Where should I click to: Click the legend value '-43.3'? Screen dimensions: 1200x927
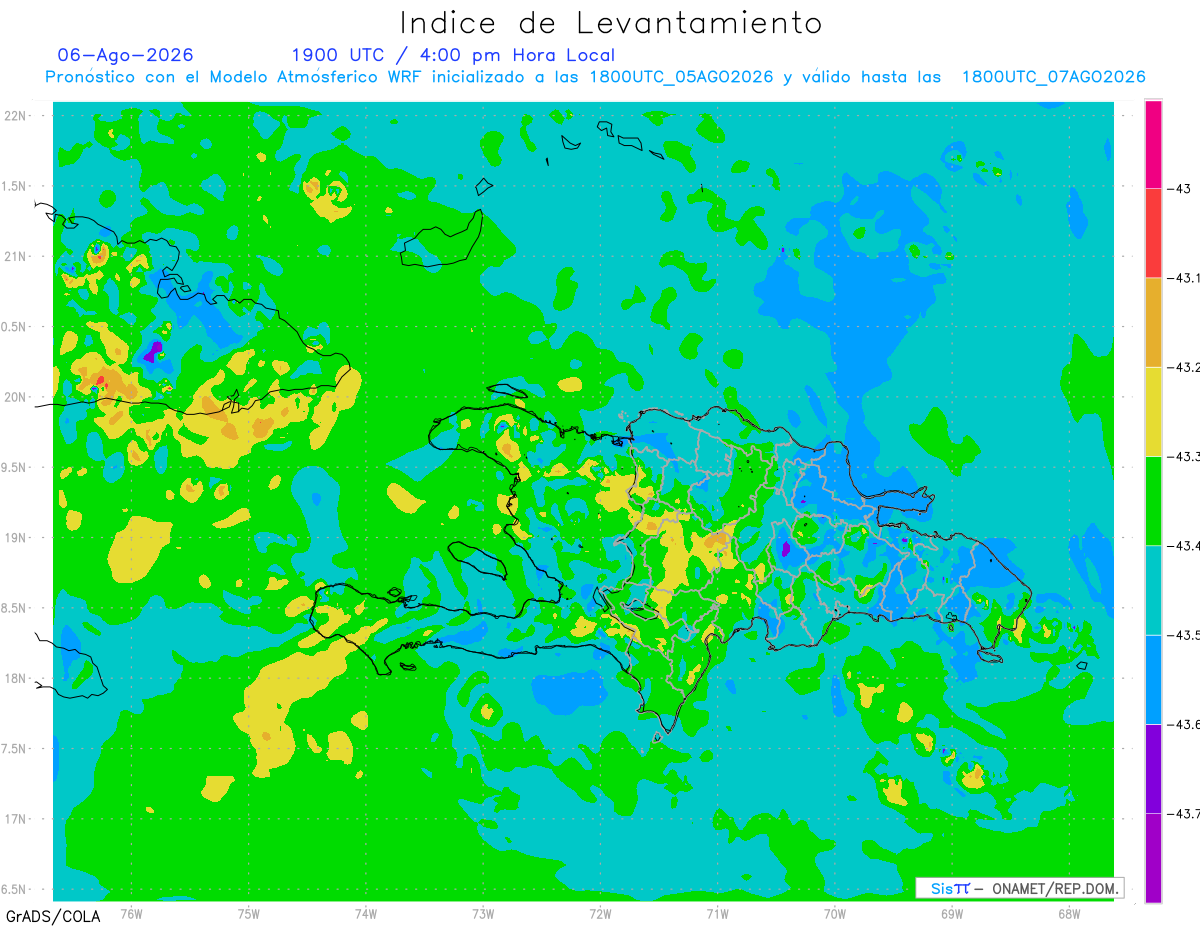coord(1184,456)
